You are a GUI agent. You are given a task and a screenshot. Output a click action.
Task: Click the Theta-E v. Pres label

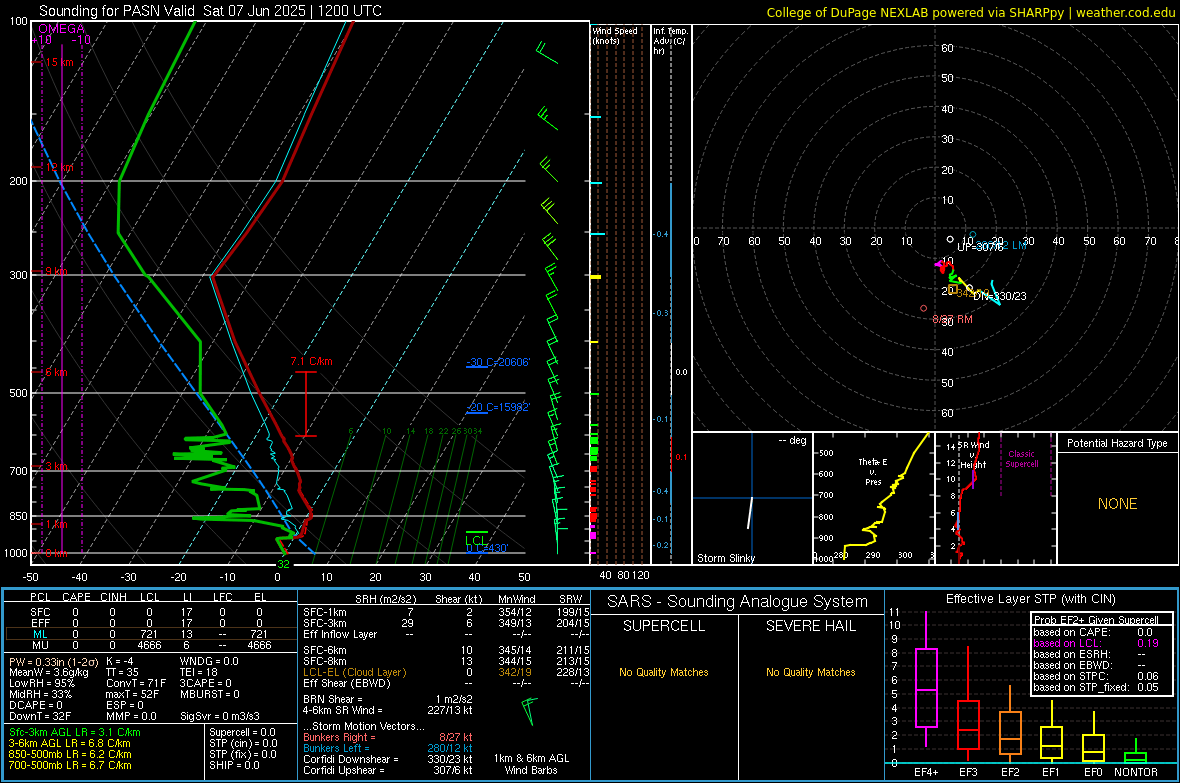point(872,471)
